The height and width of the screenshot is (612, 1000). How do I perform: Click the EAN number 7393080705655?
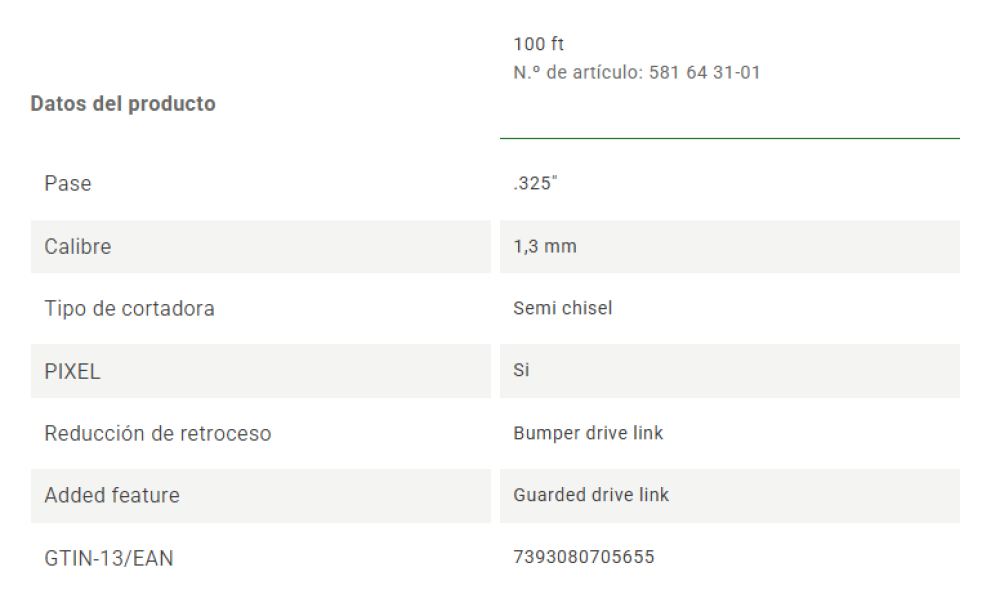584,558
